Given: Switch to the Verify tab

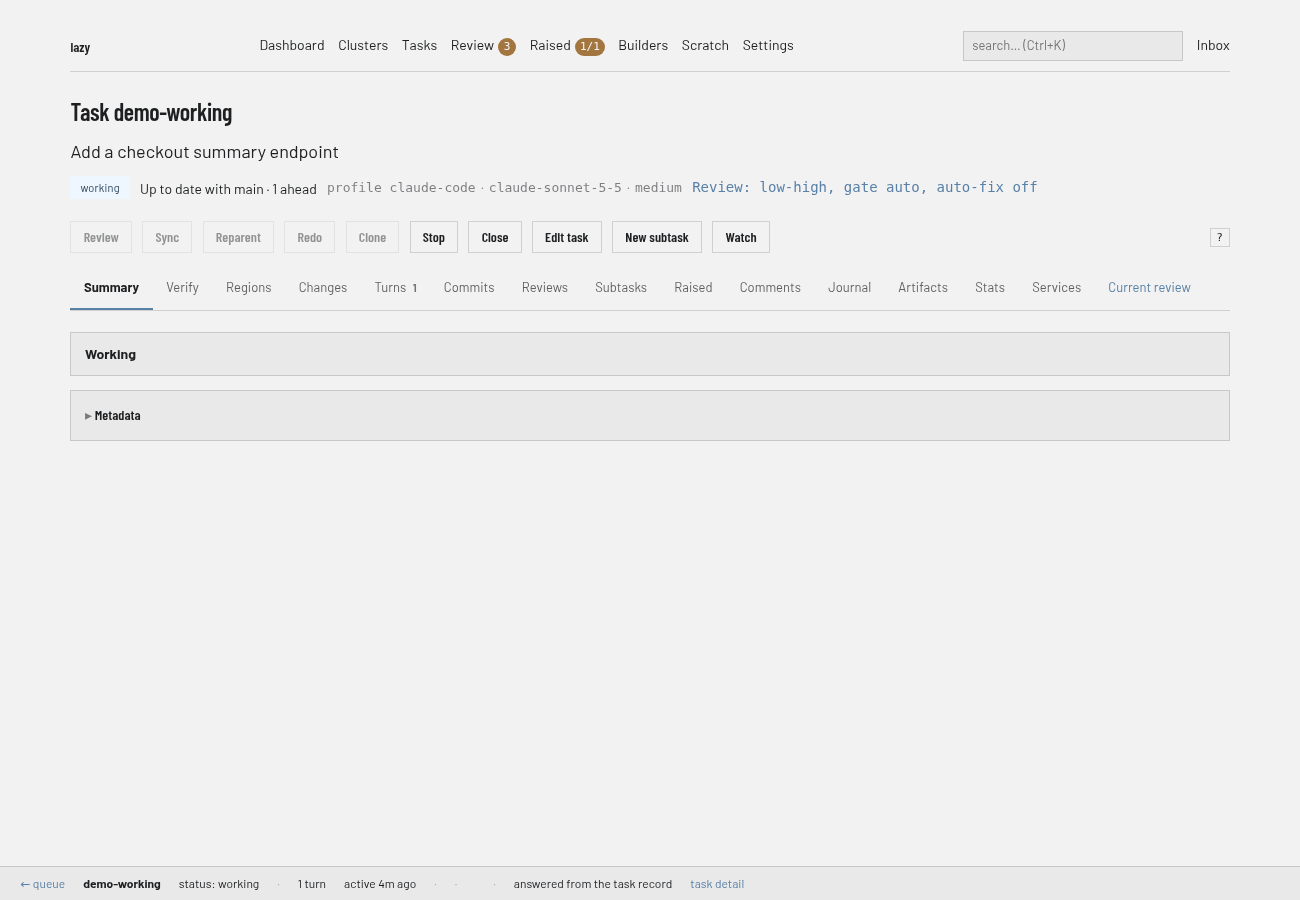Looking at the screenshot, I should (x=182, y=287).
